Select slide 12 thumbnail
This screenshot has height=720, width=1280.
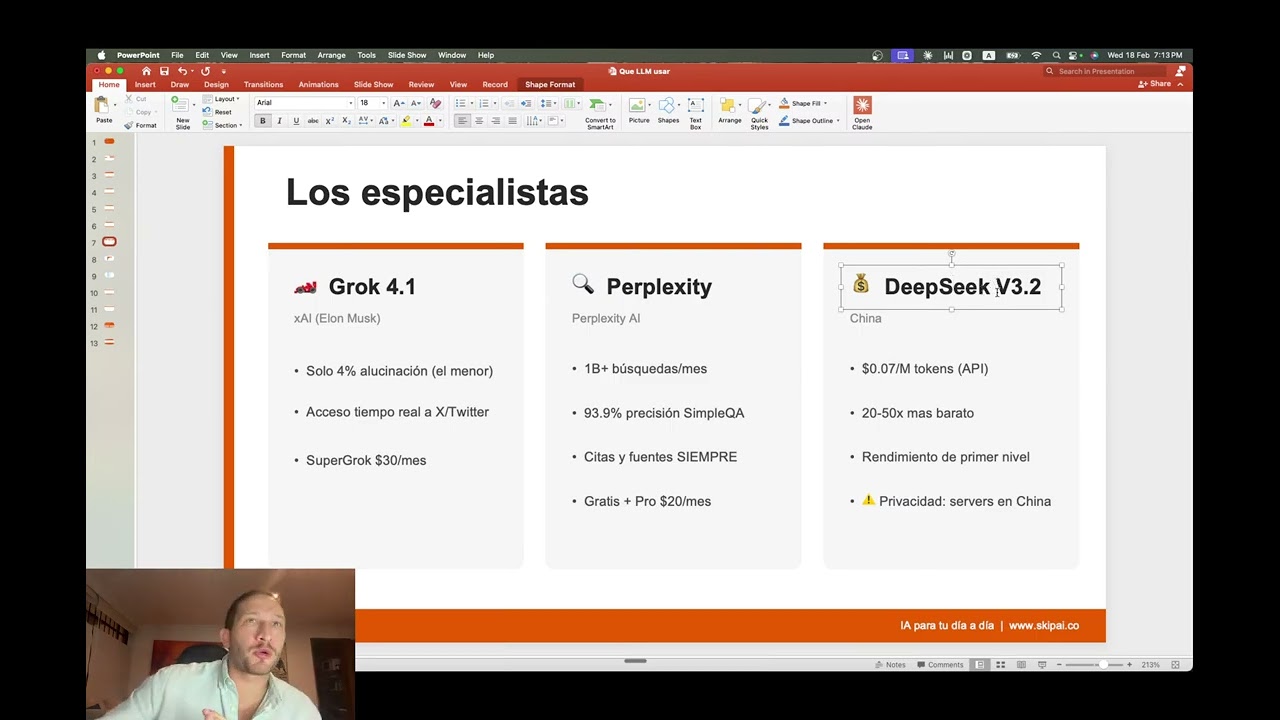109,326
